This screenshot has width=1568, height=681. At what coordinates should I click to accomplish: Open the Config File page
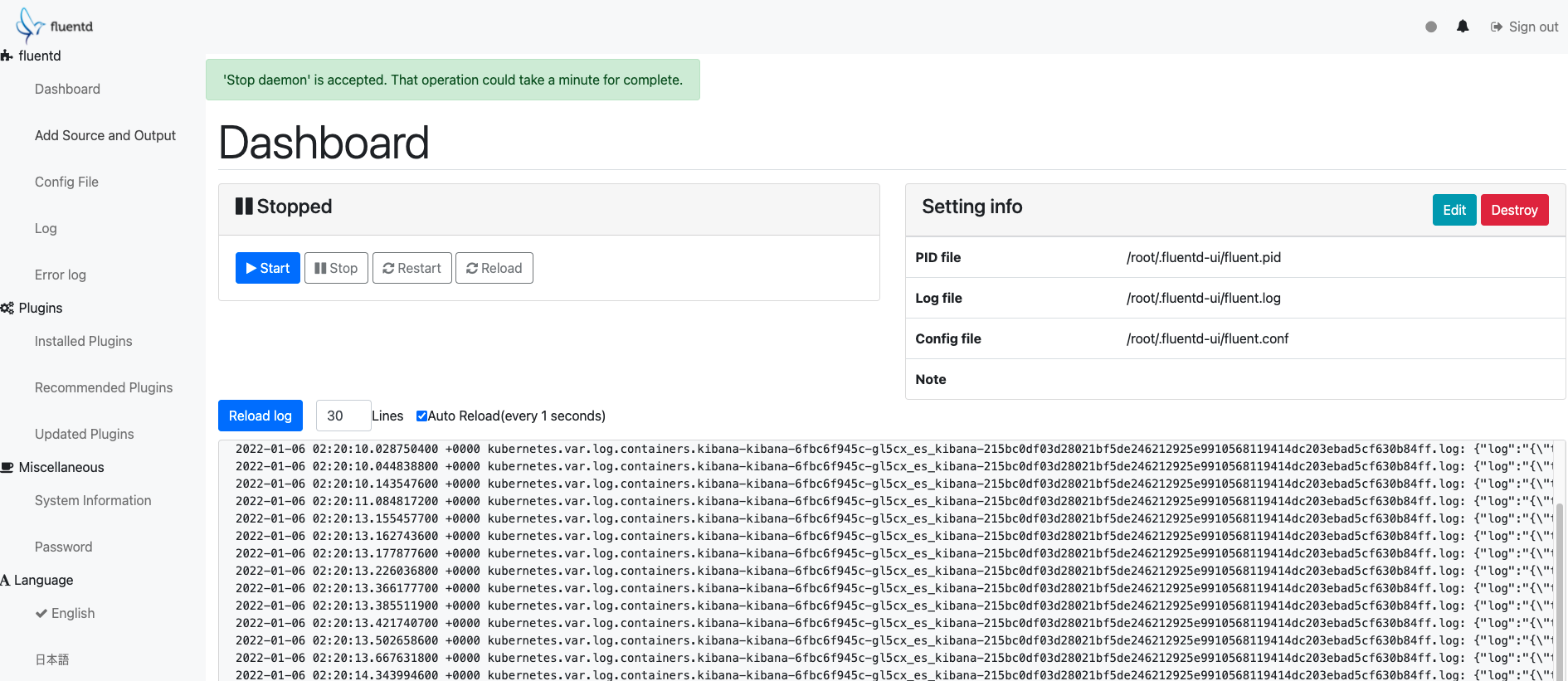click(x=66, y=182)
